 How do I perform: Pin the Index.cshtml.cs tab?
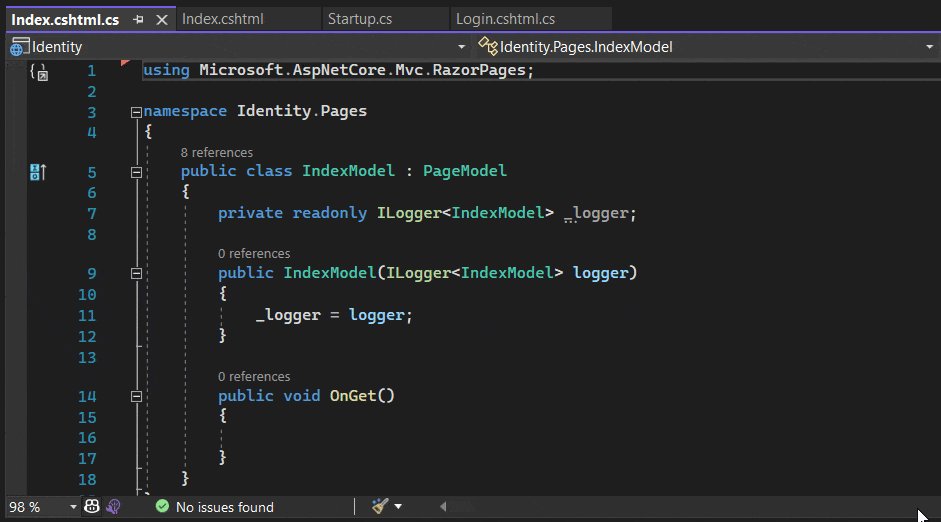(x=138, y=20)
